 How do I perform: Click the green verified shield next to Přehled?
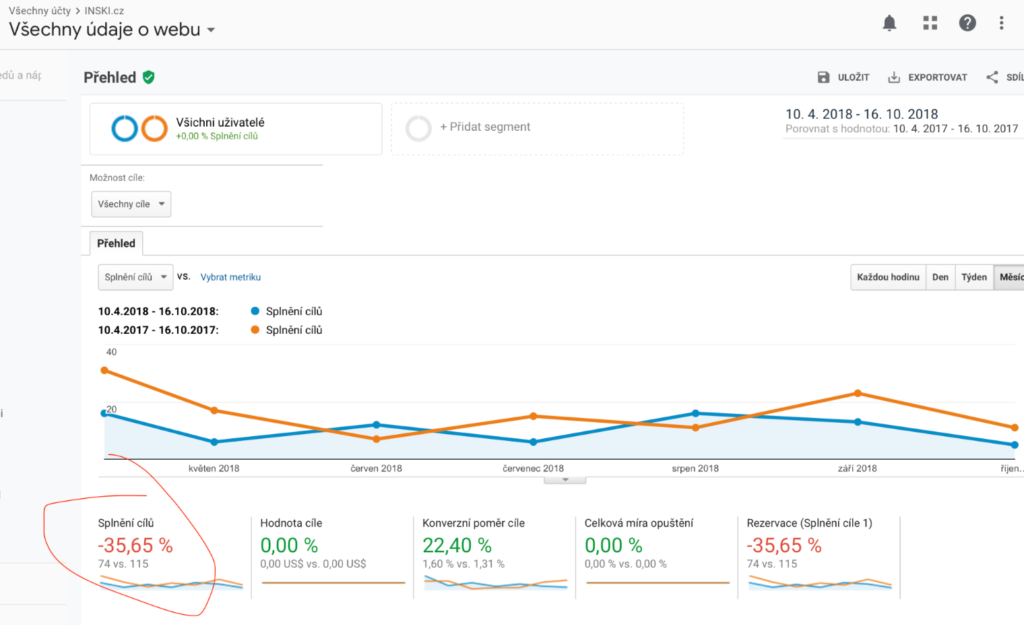(x=149, y=77)
